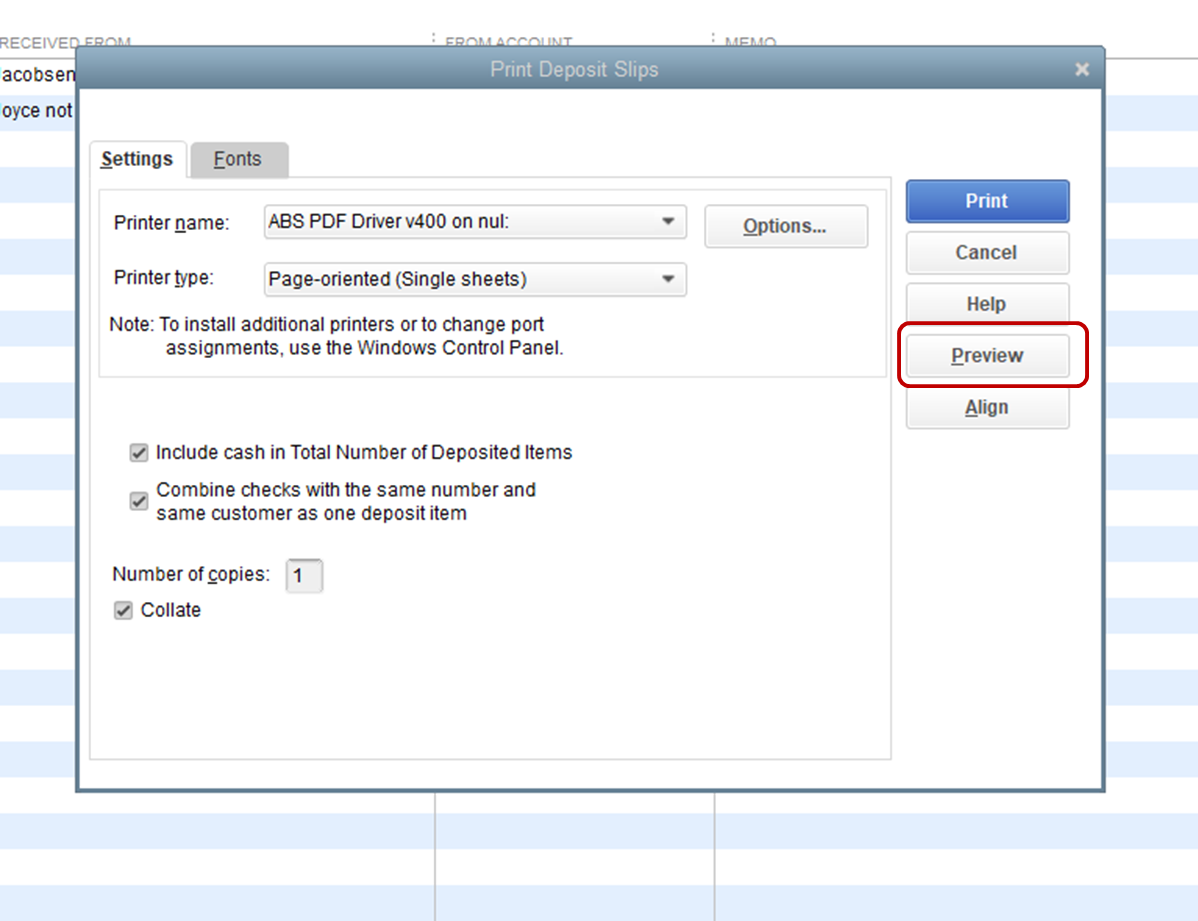Uncheck Include cash in Total Number checkbox
1198x921 pixels.
tap(139, 453)
